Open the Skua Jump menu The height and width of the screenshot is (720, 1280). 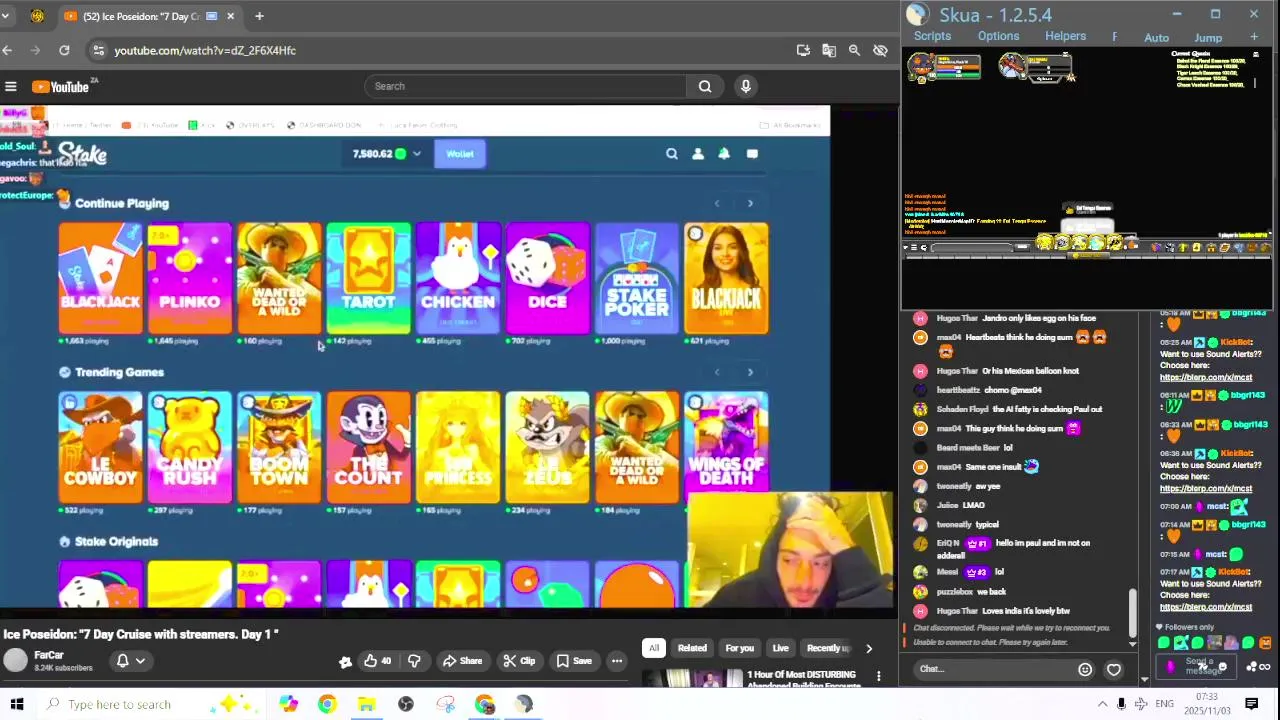[1208, 37]
